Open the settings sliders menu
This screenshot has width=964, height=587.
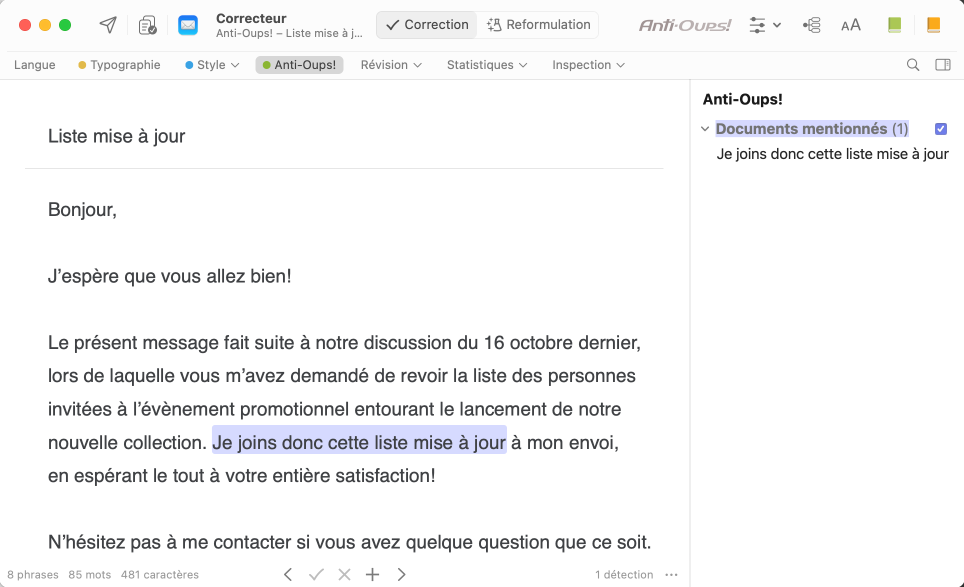765,25
